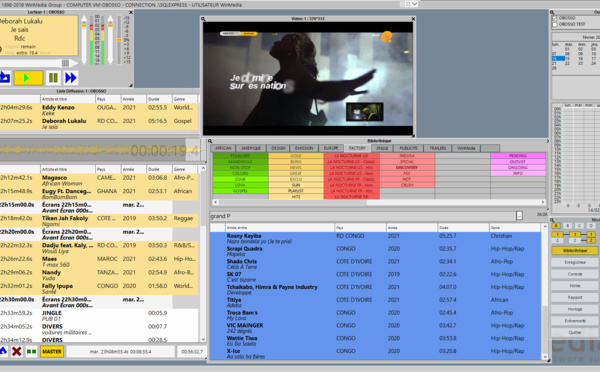The image size is (600, 372).
Task: Switch to the PUBLICITE library tab
Action: pos(408,148)
